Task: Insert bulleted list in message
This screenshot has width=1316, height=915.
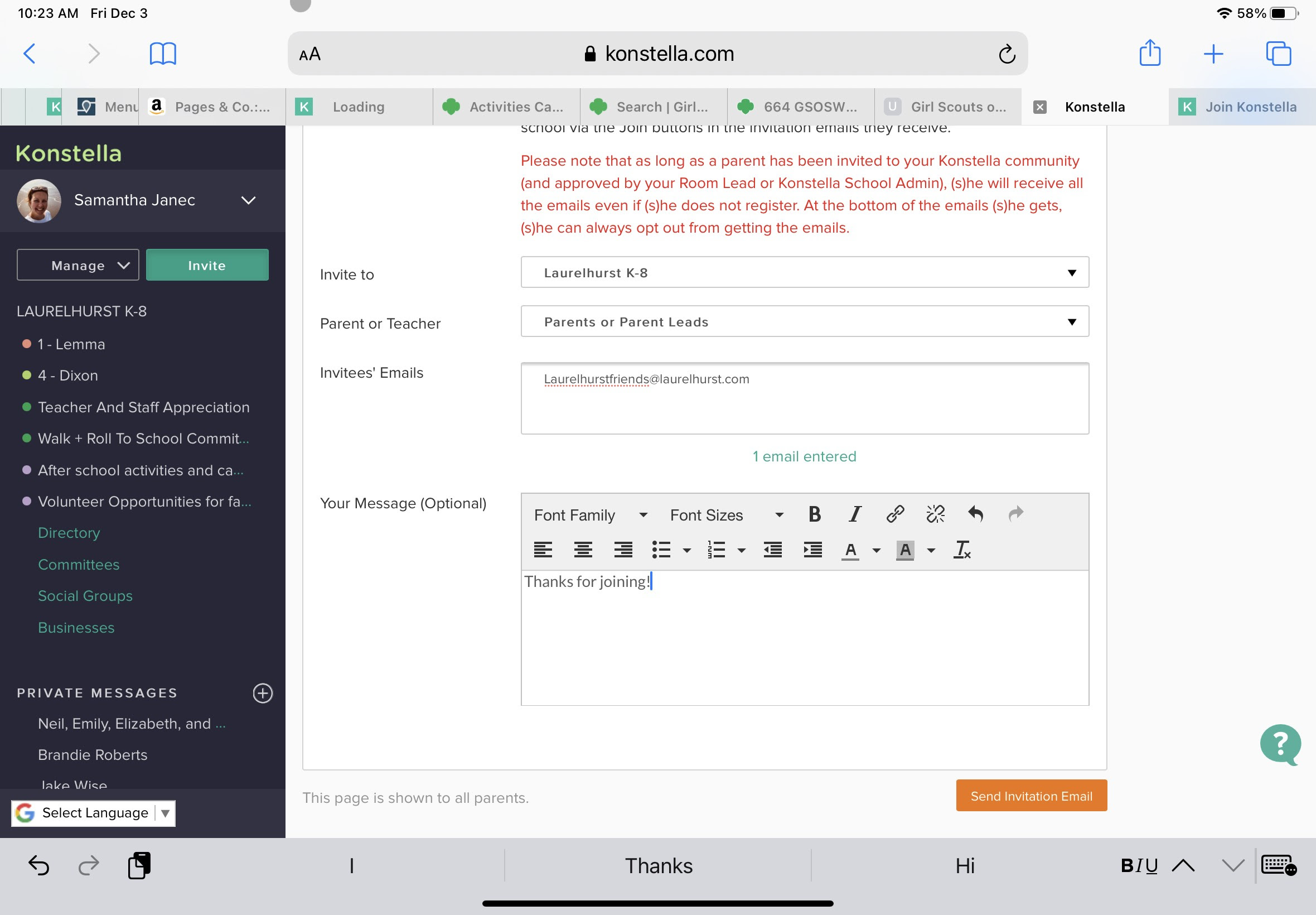Action: coord(661,550)
